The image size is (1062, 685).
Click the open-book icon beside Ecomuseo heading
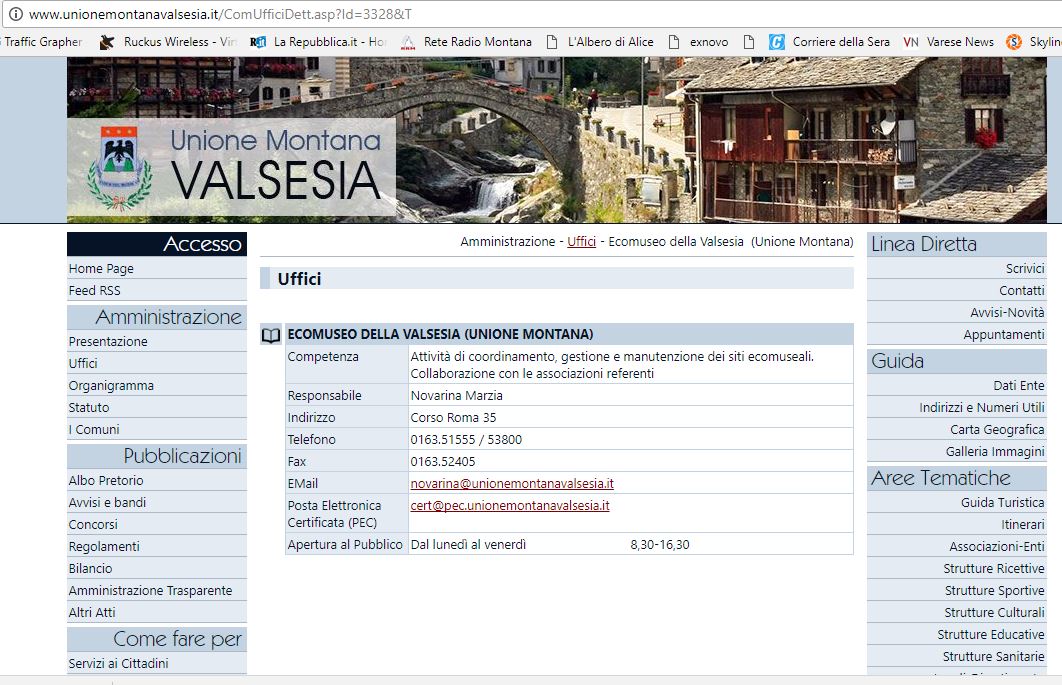pyautogui.click(x=271, y=335)
